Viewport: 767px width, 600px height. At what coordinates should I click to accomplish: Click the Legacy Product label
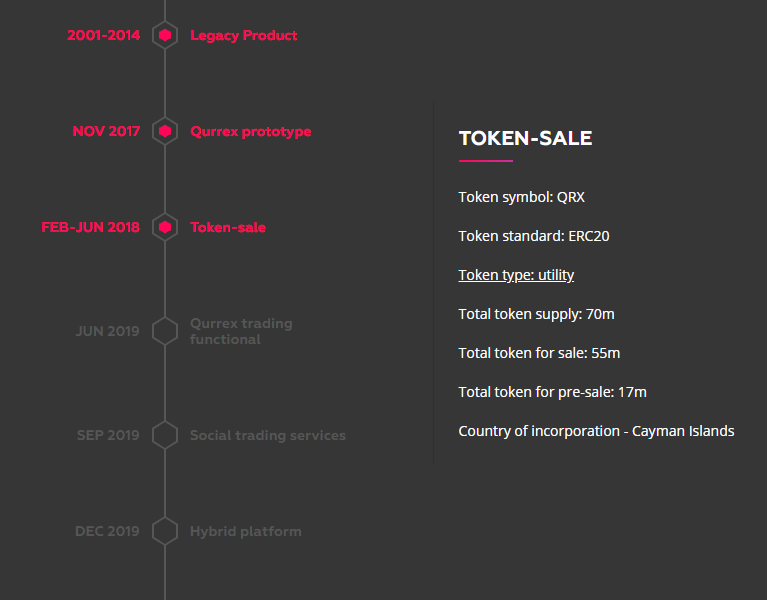[244, 36]
